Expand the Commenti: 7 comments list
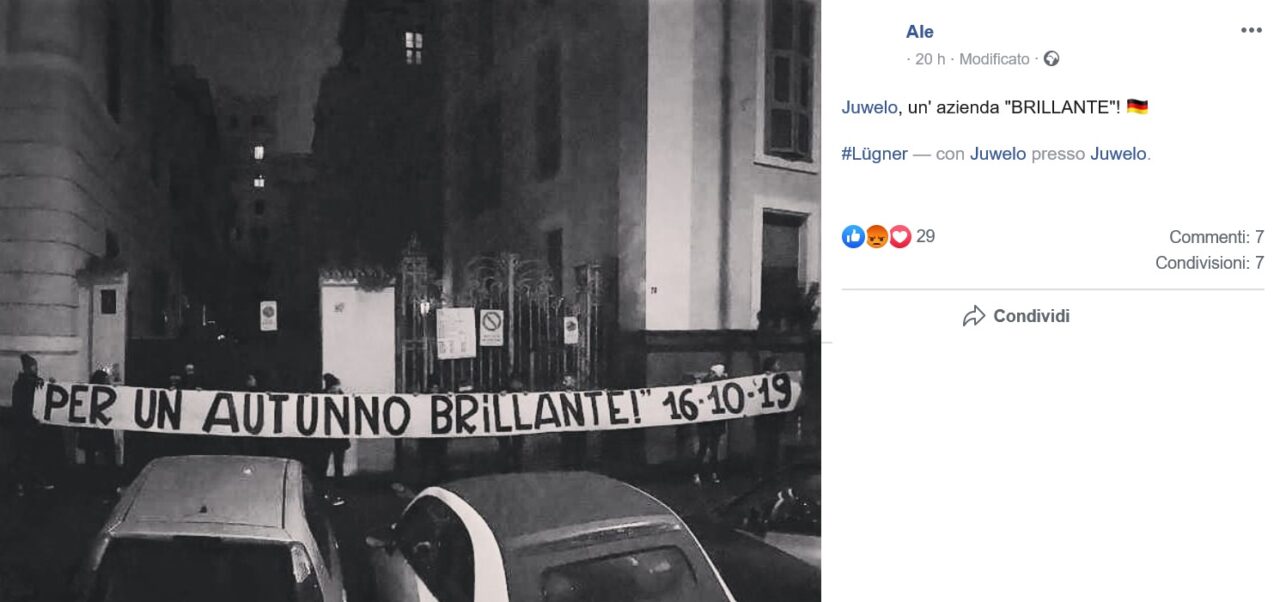 tap(1217, 237)
